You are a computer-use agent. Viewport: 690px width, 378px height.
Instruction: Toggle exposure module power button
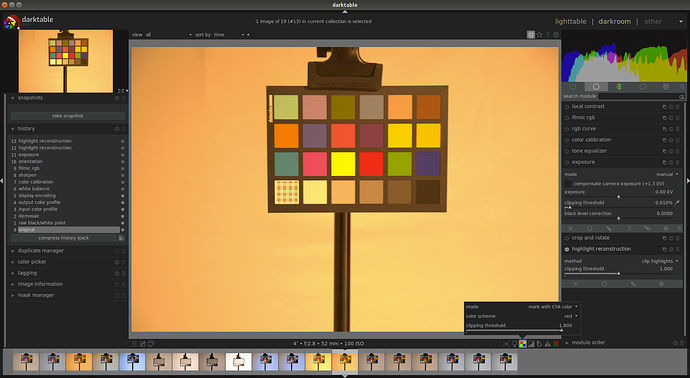[x=567, y=162]
